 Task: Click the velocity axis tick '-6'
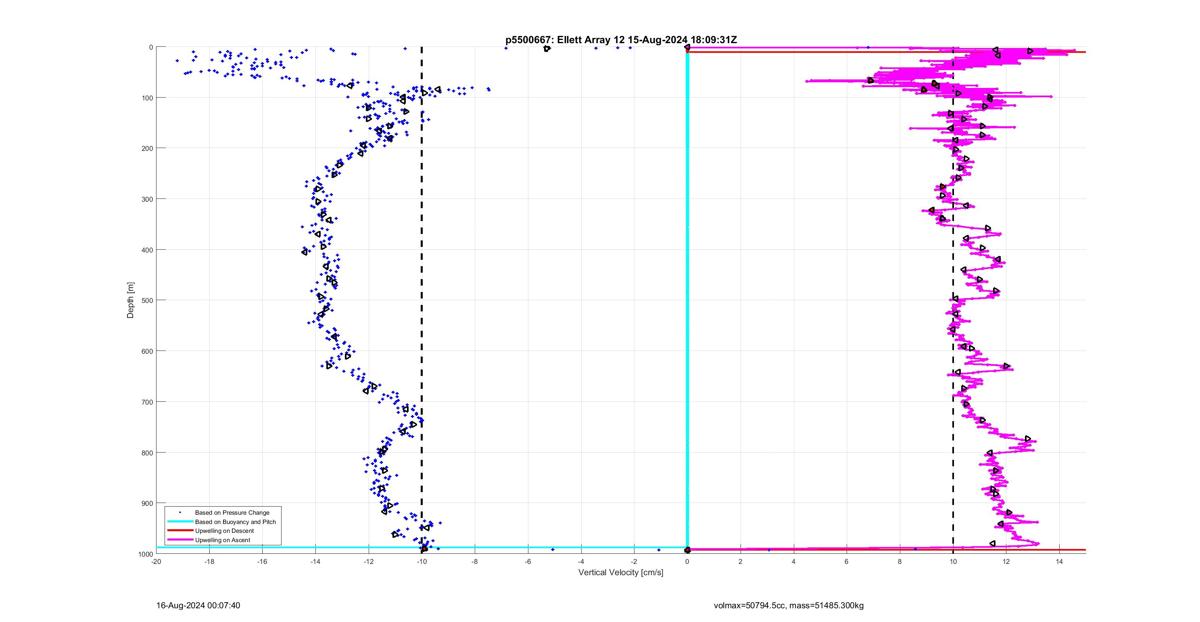pos(527,562)
